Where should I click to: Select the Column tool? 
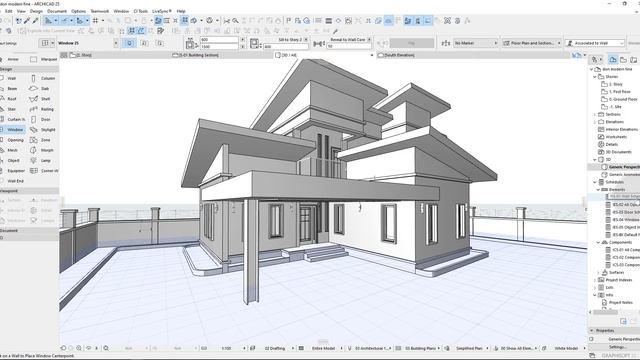pos(43,78)
